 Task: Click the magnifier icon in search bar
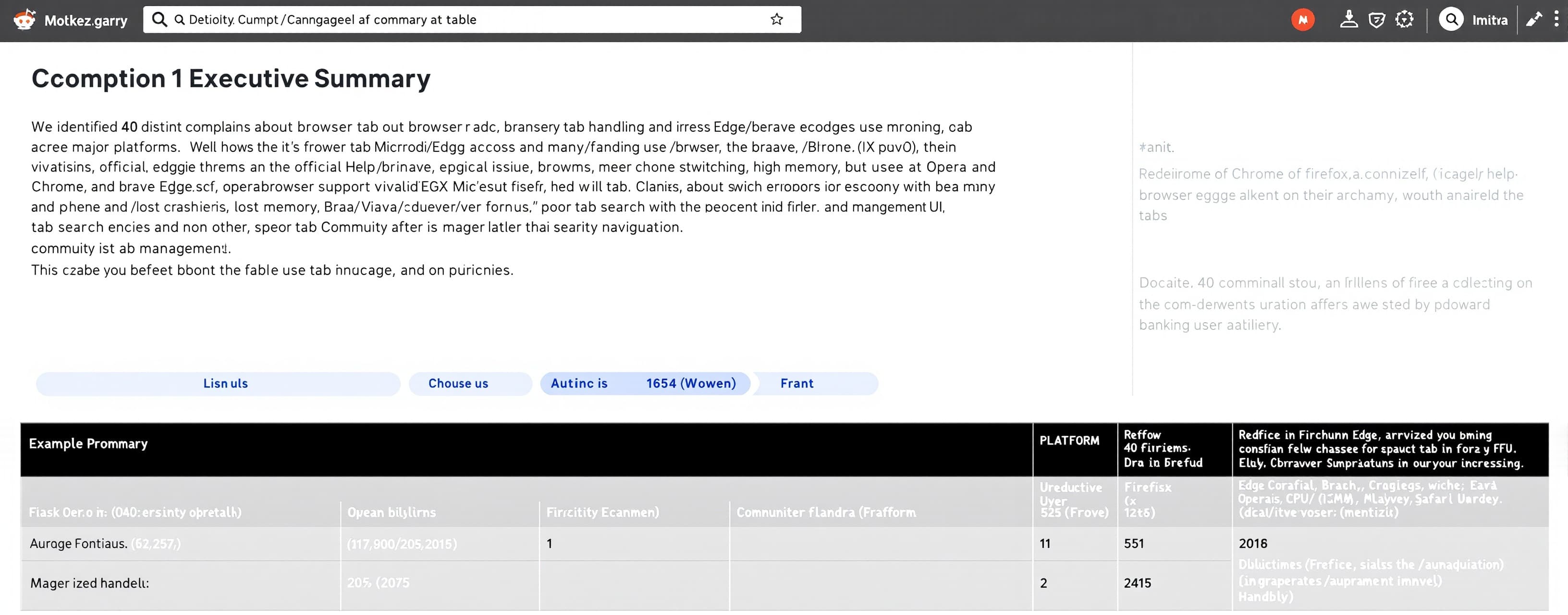159,20
